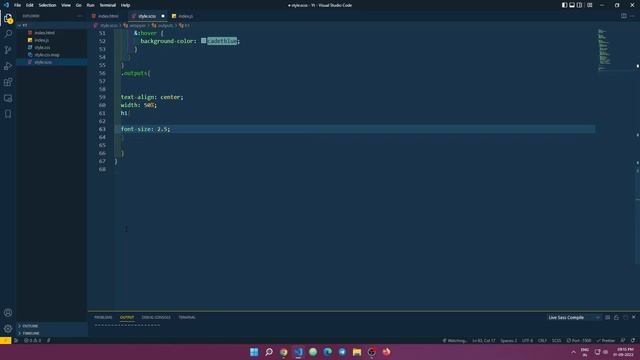Click the SCSS language mode status item
This screenshot has width=640, height=360.
tap(556, 340)
